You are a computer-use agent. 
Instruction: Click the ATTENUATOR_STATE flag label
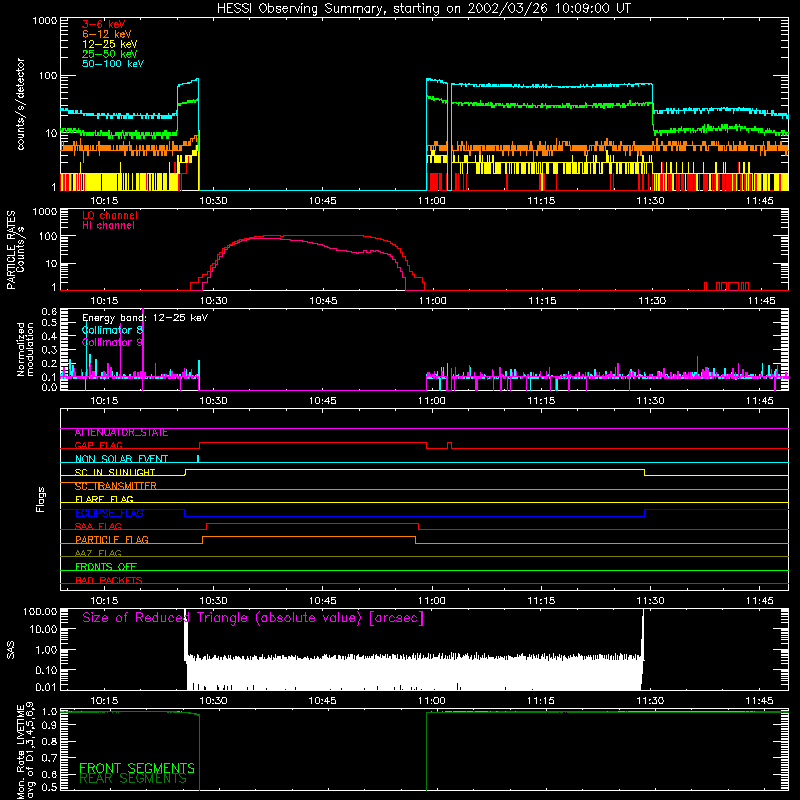pyautogui.click(x=121, y=433)
